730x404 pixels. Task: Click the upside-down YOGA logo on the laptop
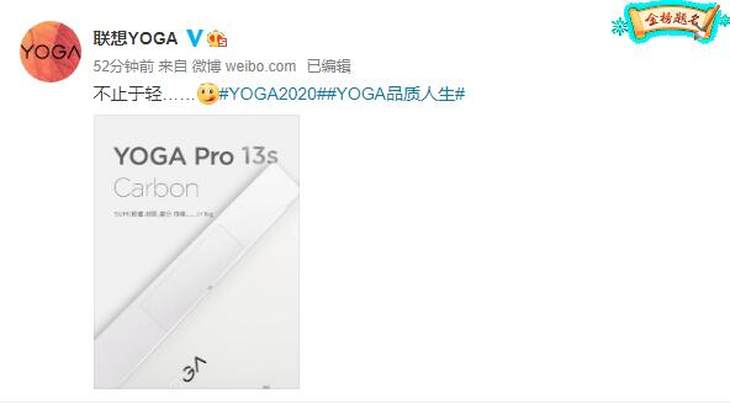click(x=195, y=370)
